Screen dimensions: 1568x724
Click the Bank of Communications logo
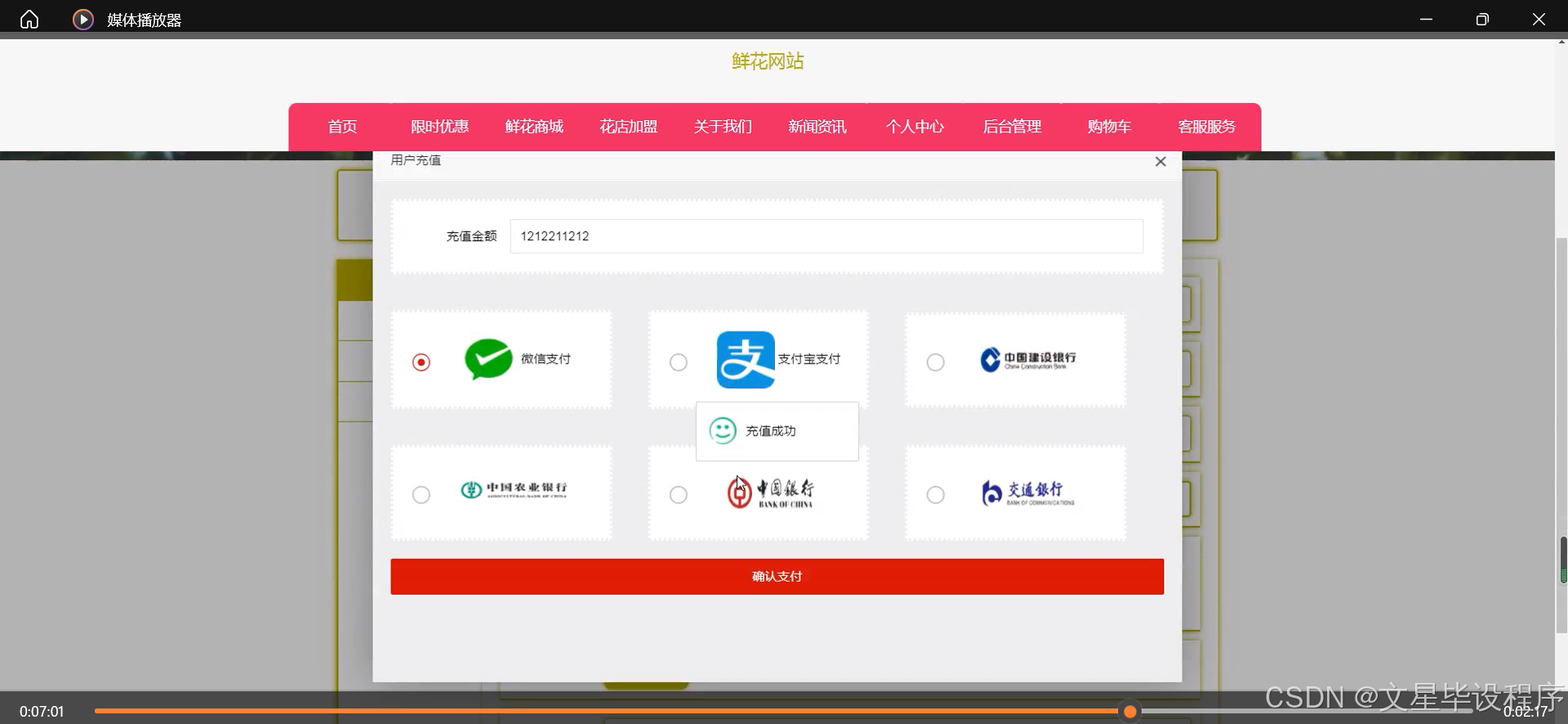click(1027, 493)
